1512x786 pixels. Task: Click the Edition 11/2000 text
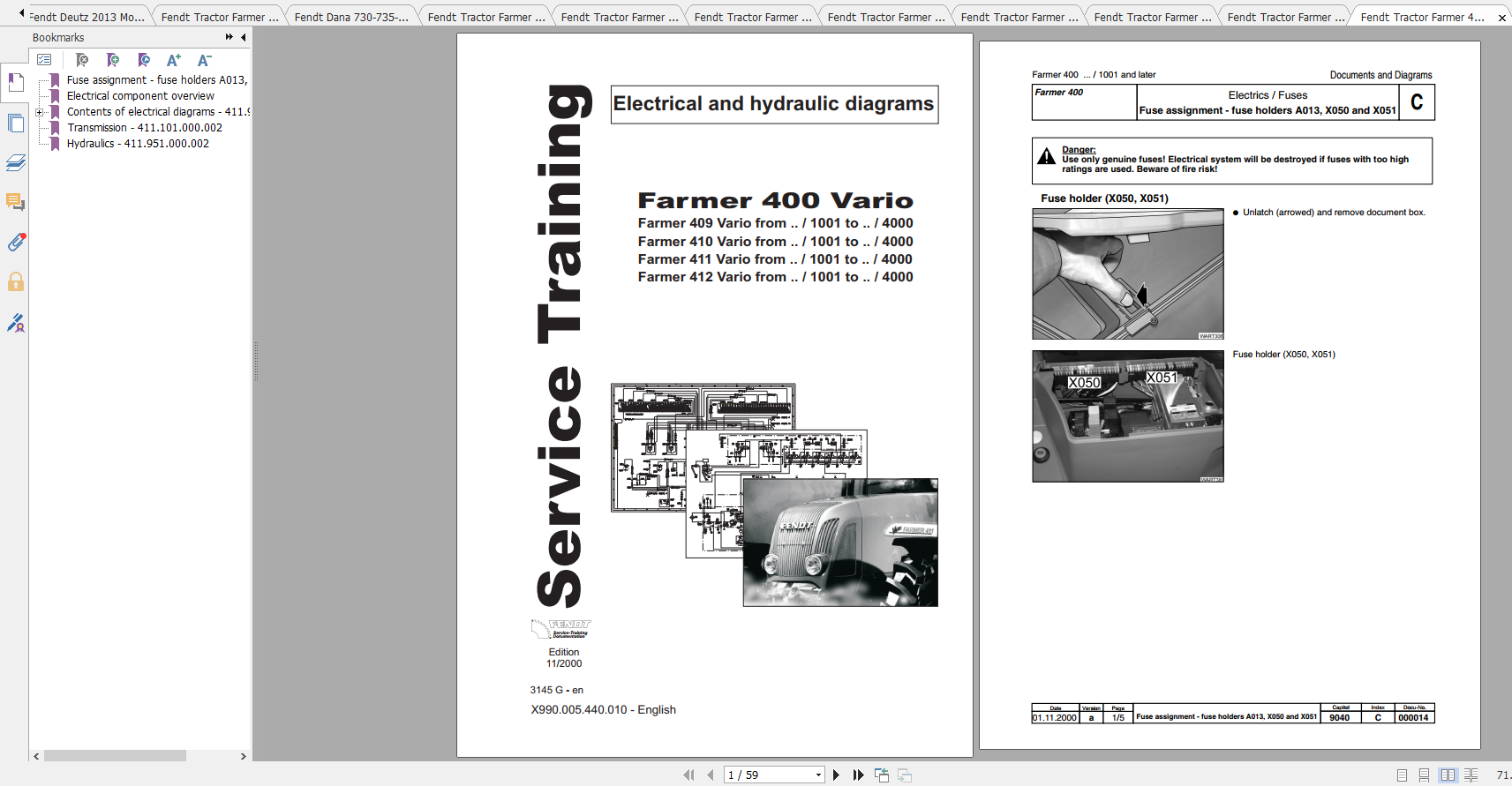pyautogui.click(x=564, y=658)
